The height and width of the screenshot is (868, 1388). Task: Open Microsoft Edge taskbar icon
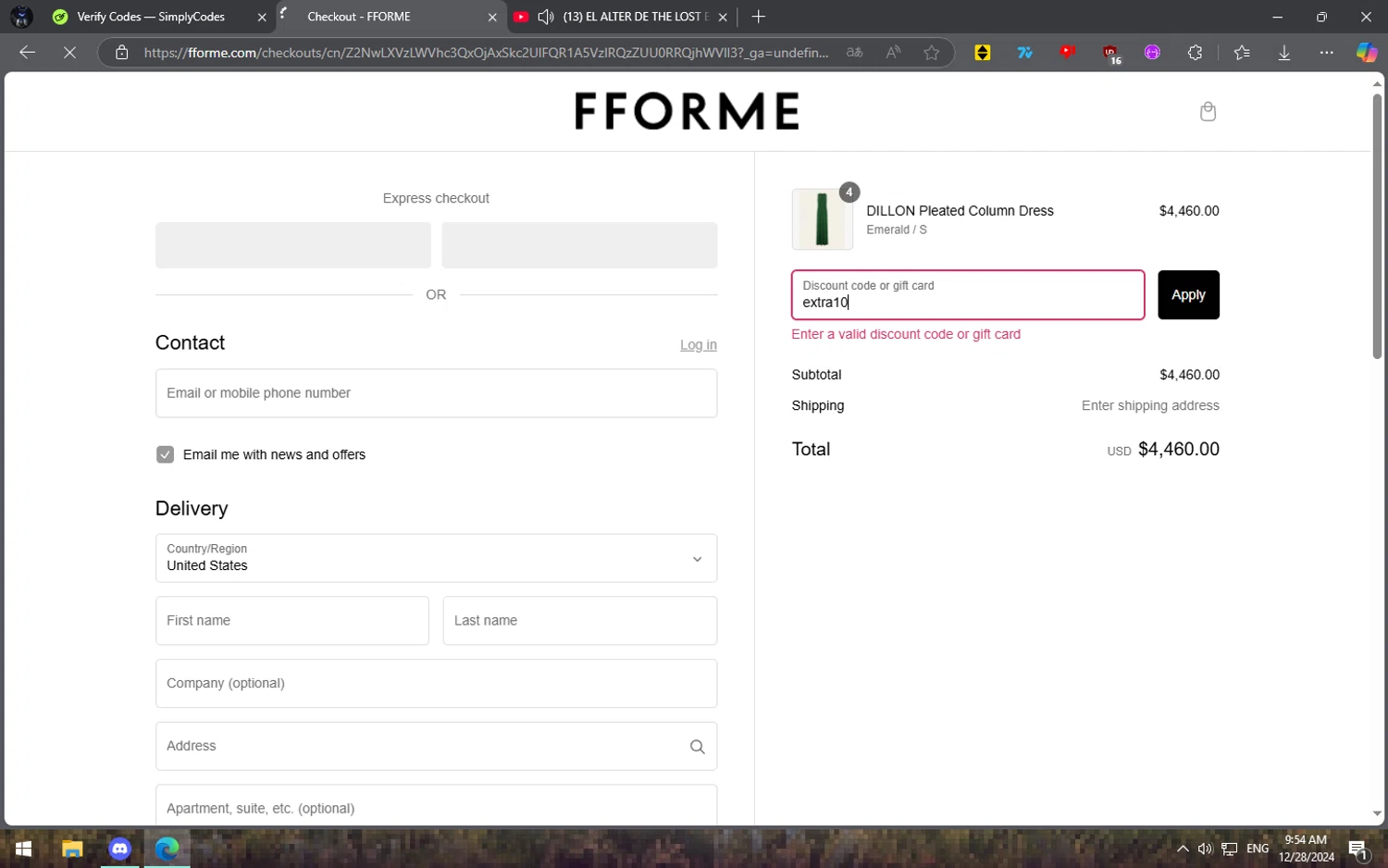tap(167, 849)
